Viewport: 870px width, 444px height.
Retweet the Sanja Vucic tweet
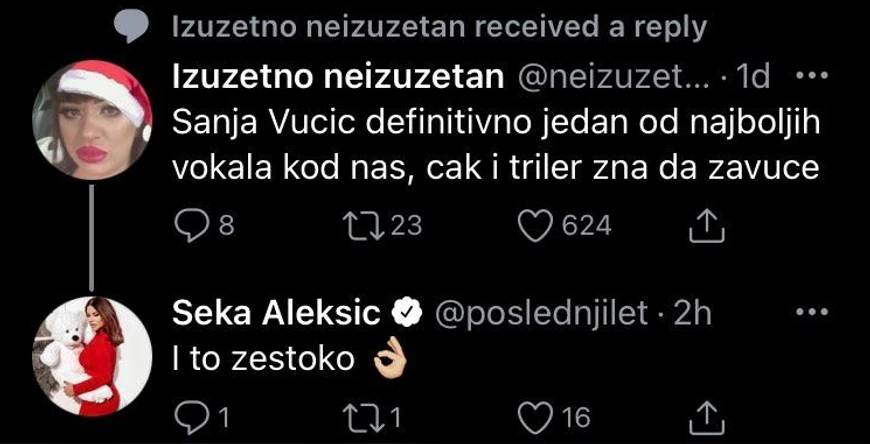click(x=362, y=226)
